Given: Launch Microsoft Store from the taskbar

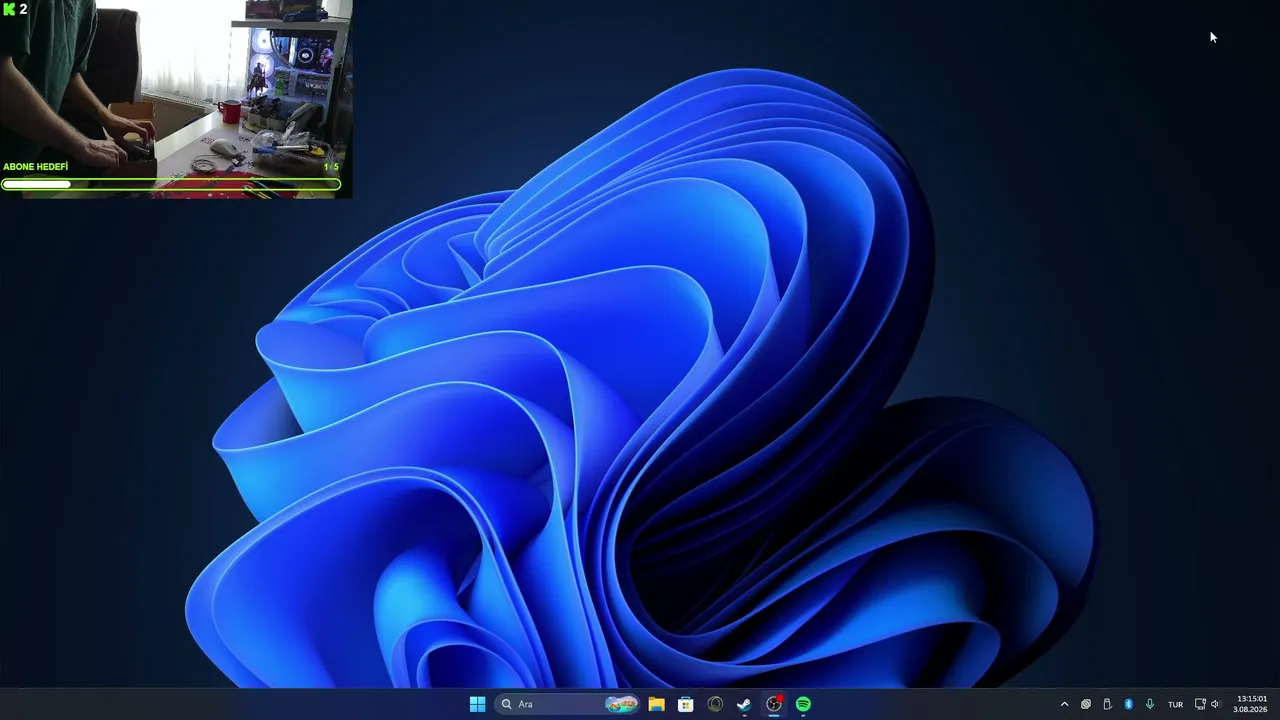Looking at the screenshot, I should pos(686,704).
